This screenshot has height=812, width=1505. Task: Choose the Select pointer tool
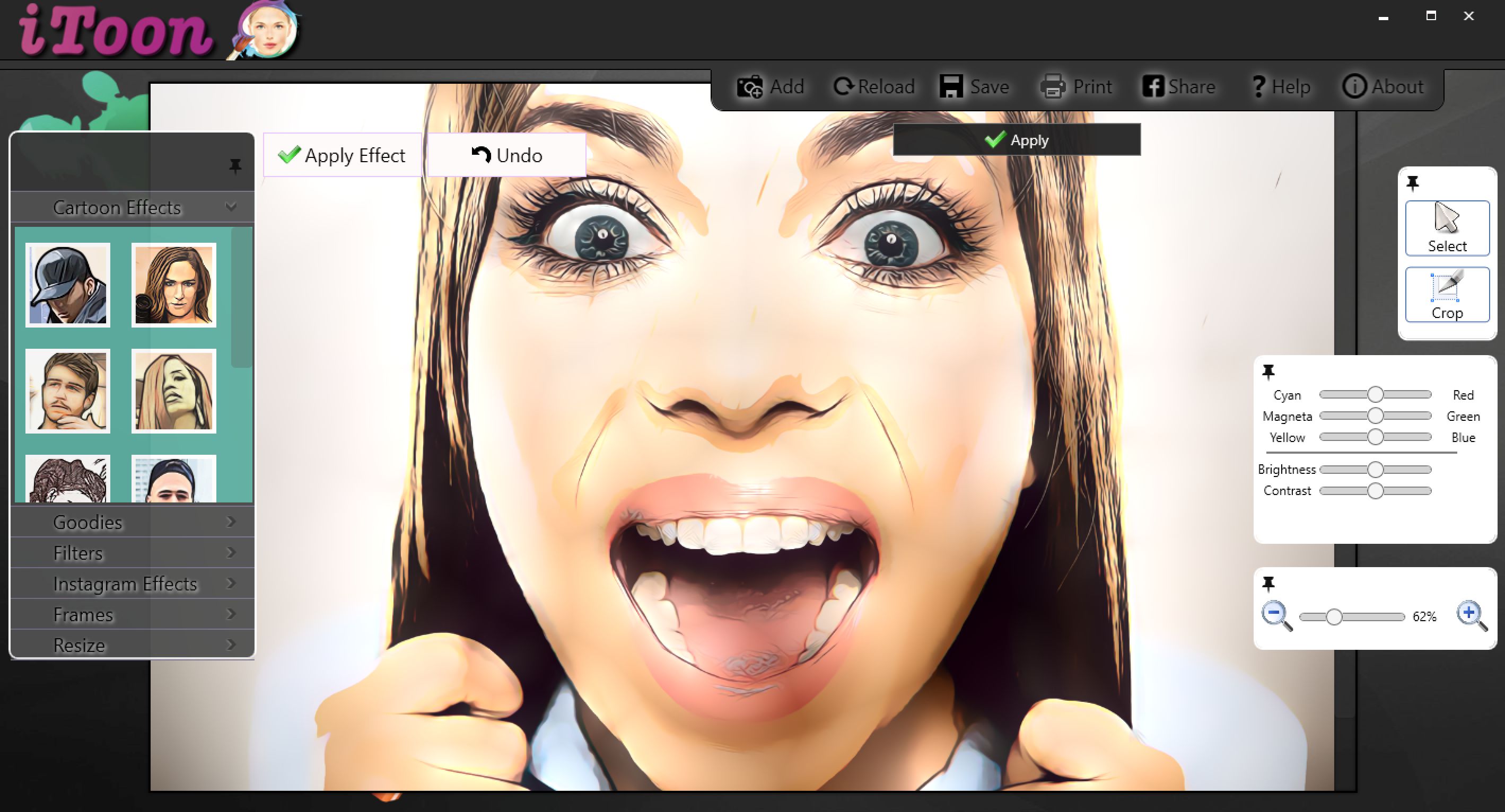(x=1447, y=228)
